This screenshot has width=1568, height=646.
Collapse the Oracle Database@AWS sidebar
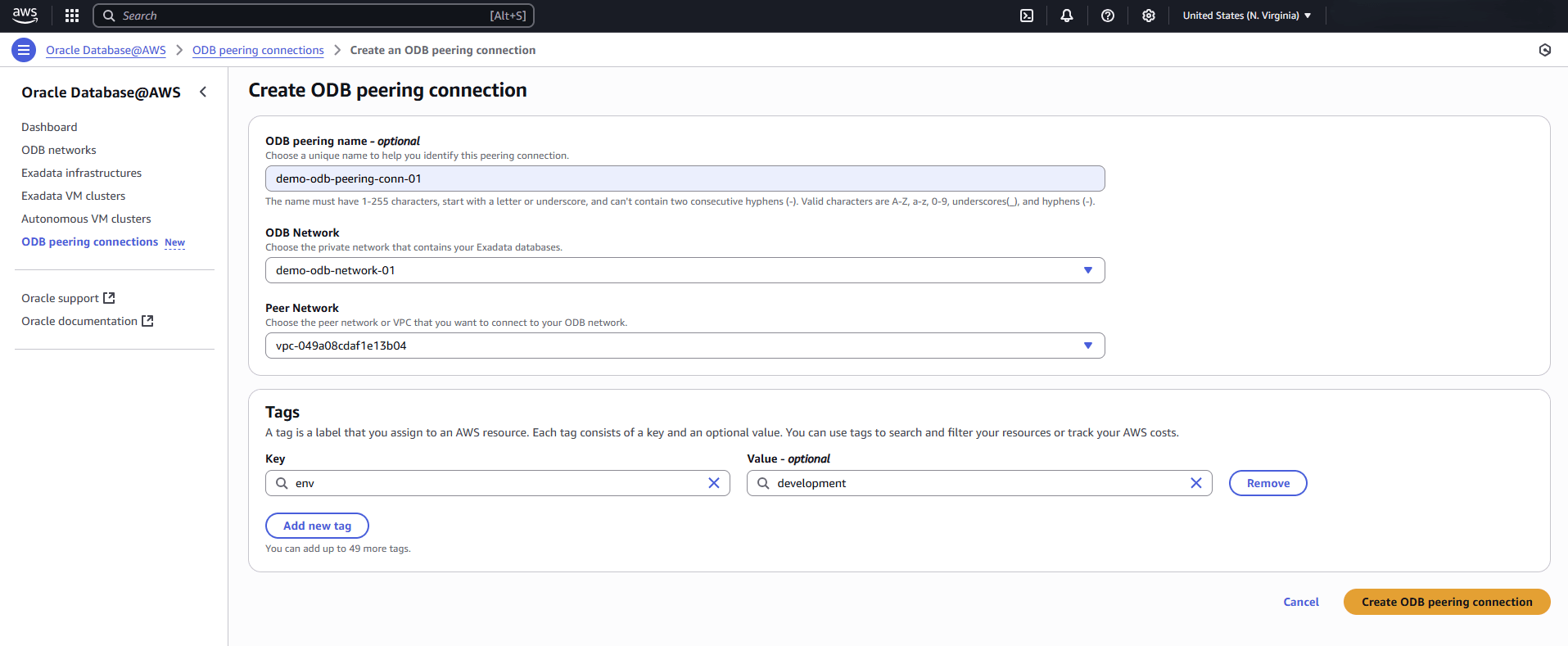coord(203,93)
